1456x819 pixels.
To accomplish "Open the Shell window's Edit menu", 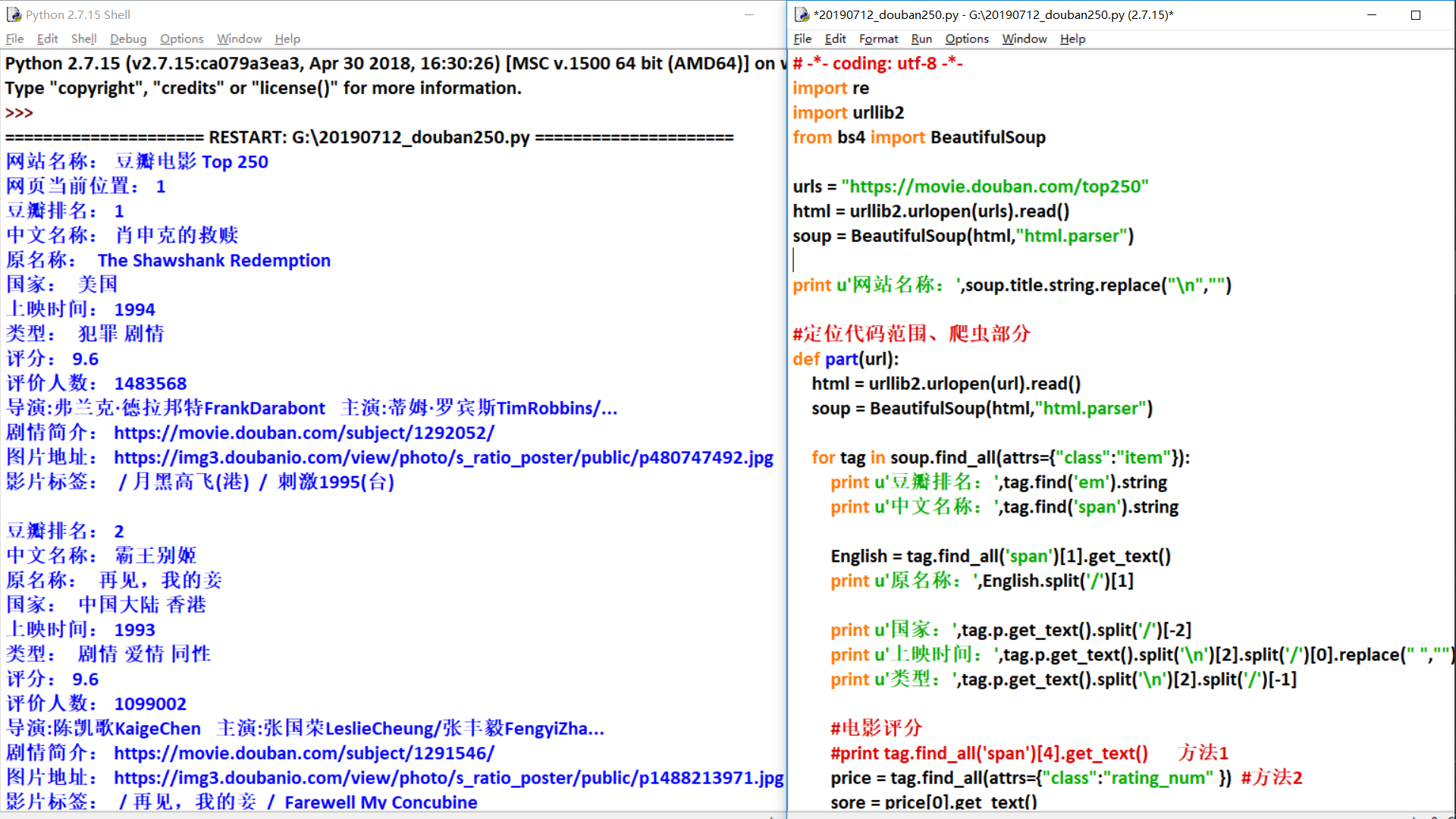I will click(47, 39).
